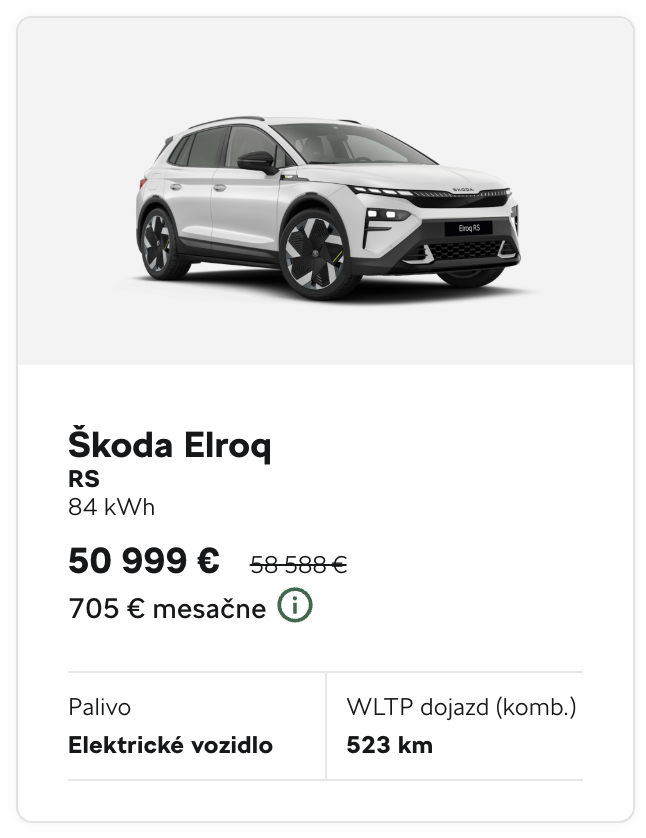This screenshot has width=646, height=838.
Task: Click the 523 km range value
Action: [389, 745]
